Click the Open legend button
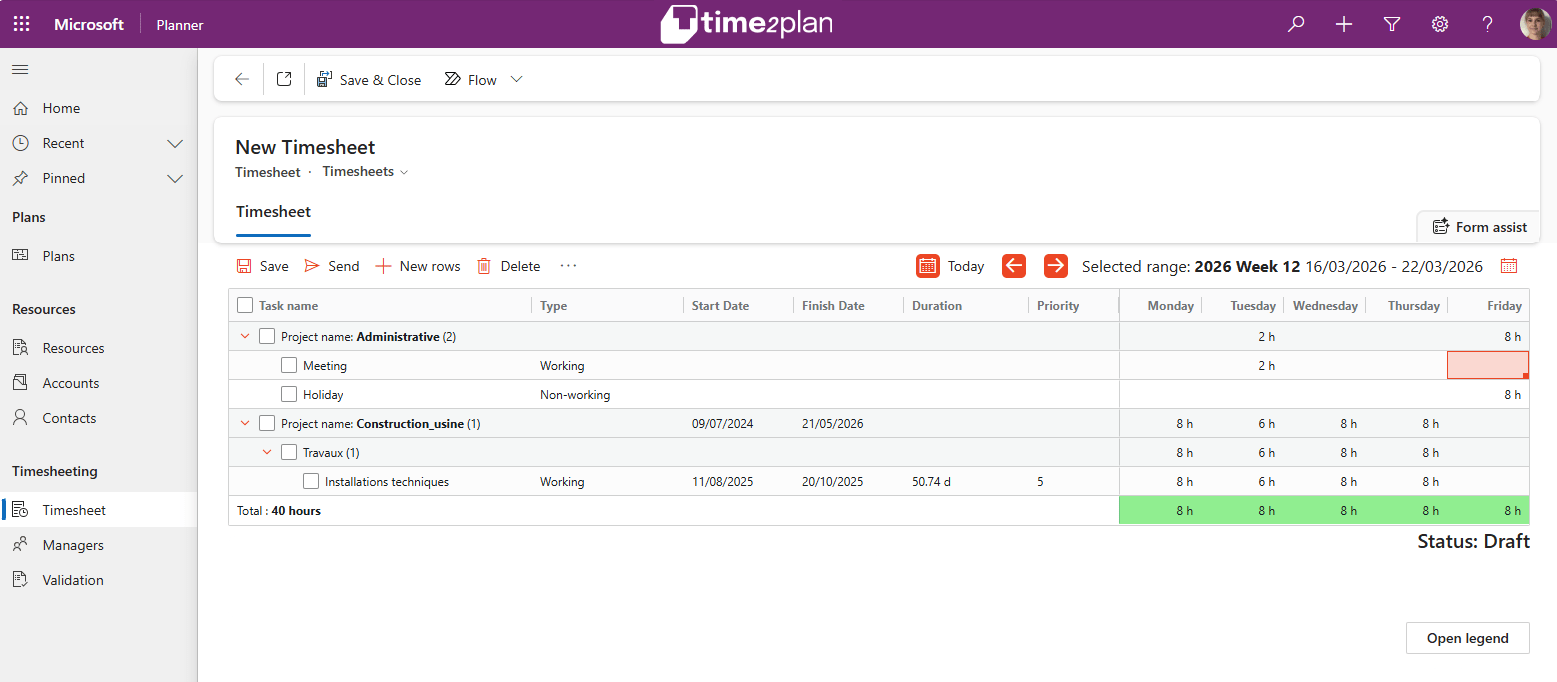Screen dimensions: 1557x682 pos(1467,638)
